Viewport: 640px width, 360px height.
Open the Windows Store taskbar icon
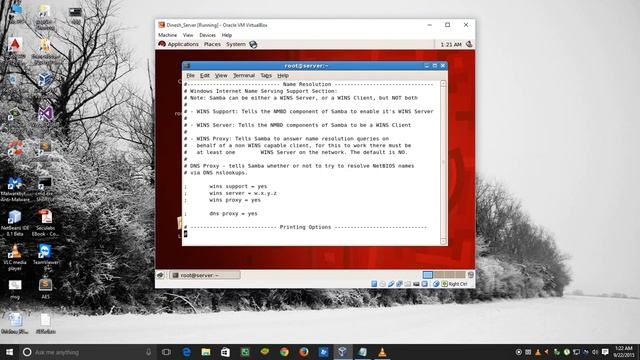pos(225,352)
